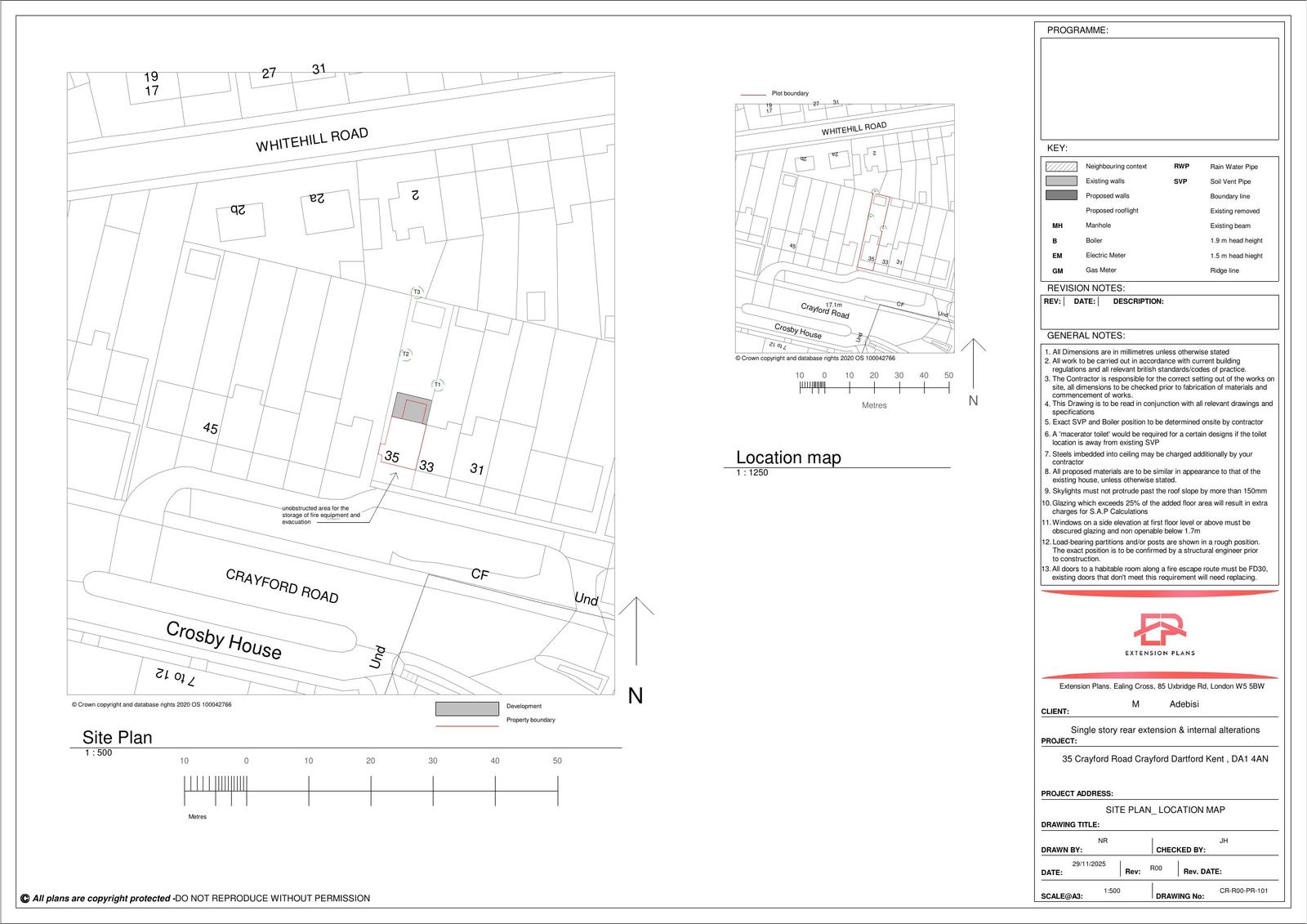
Task: Click the red Property boundary legend line
Action: point(466,725)
